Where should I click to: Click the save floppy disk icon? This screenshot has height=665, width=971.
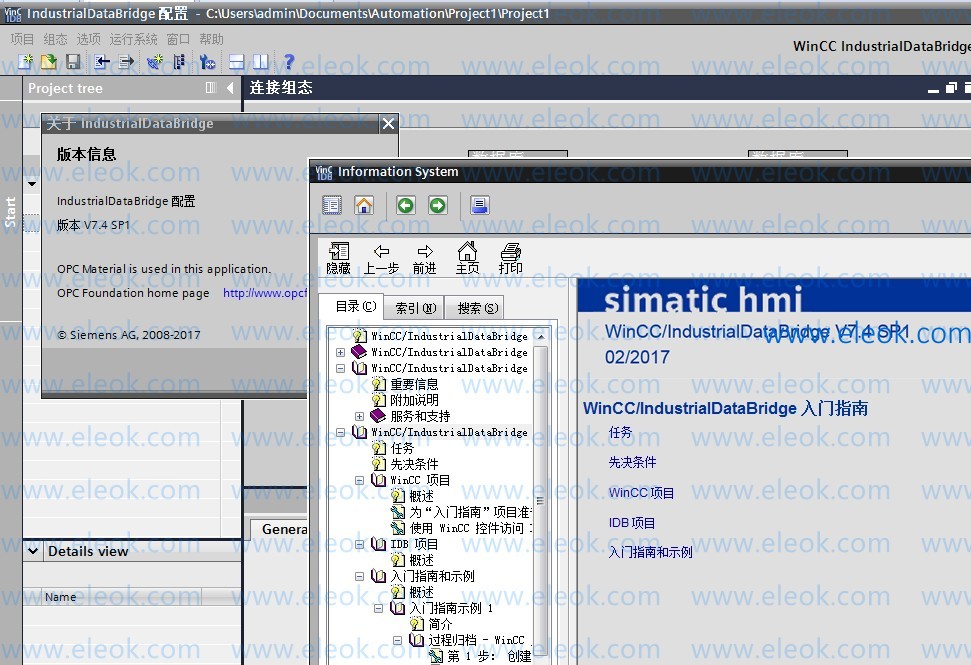[73, 61]
